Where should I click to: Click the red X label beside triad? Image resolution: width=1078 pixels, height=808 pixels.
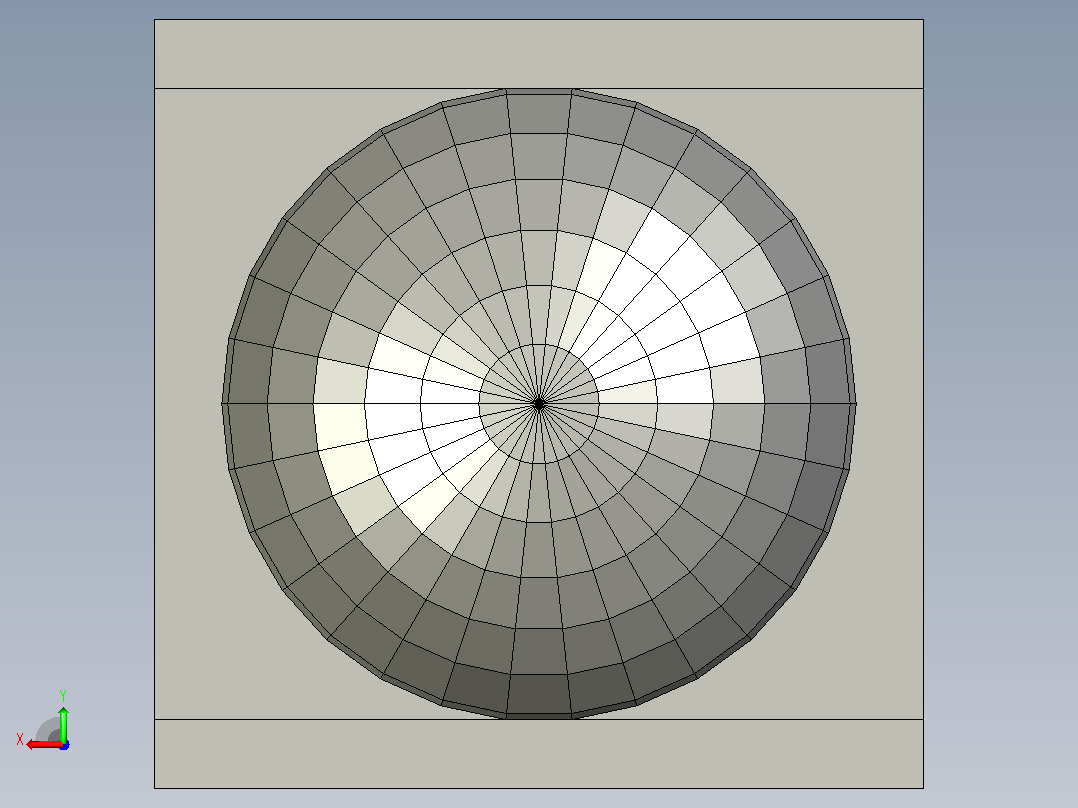point(20,739)
